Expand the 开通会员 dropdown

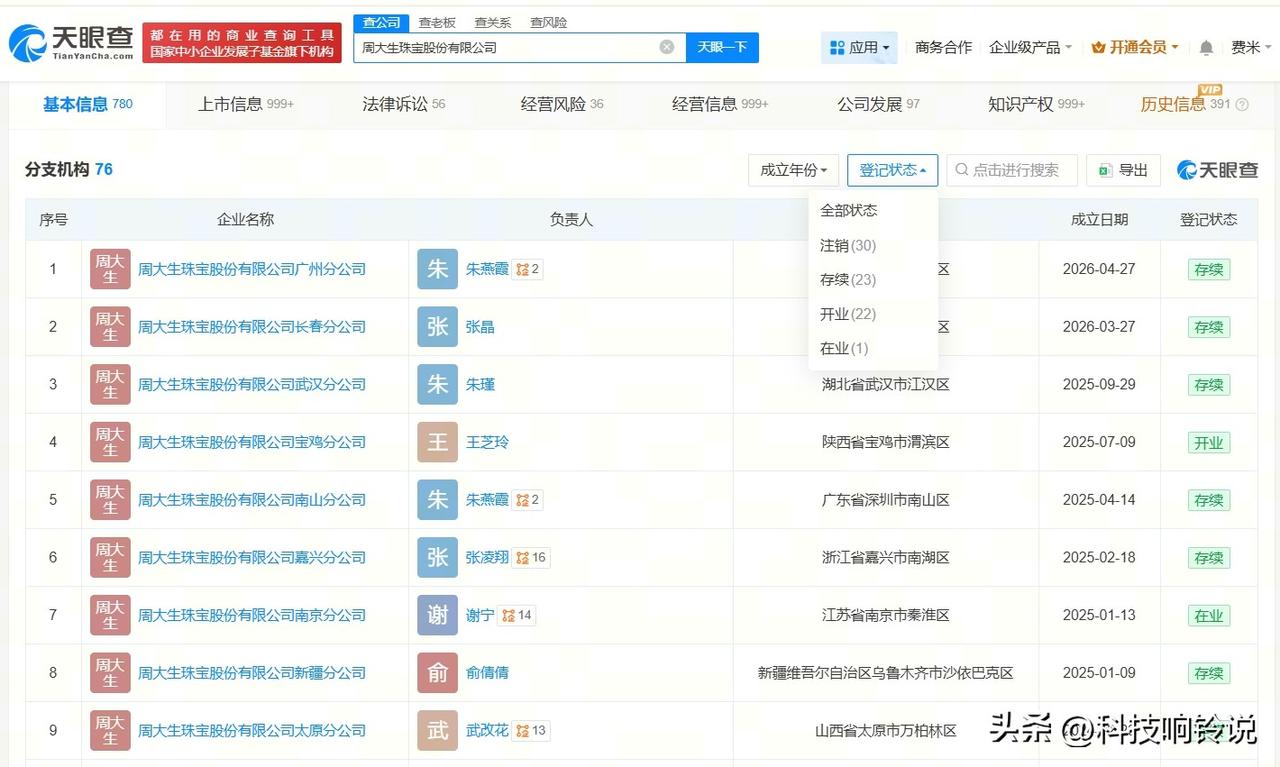1134,47
